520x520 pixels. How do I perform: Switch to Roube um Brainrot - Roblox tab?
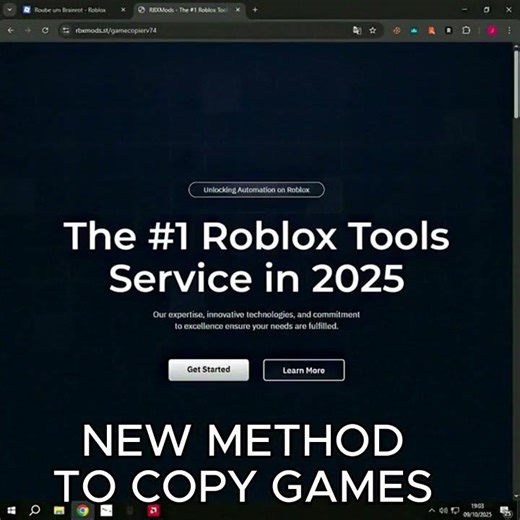tap(70, 10)
